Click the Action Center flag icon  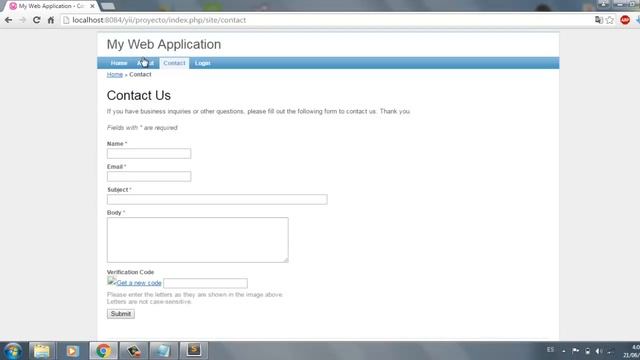click(x=576, y=351)
